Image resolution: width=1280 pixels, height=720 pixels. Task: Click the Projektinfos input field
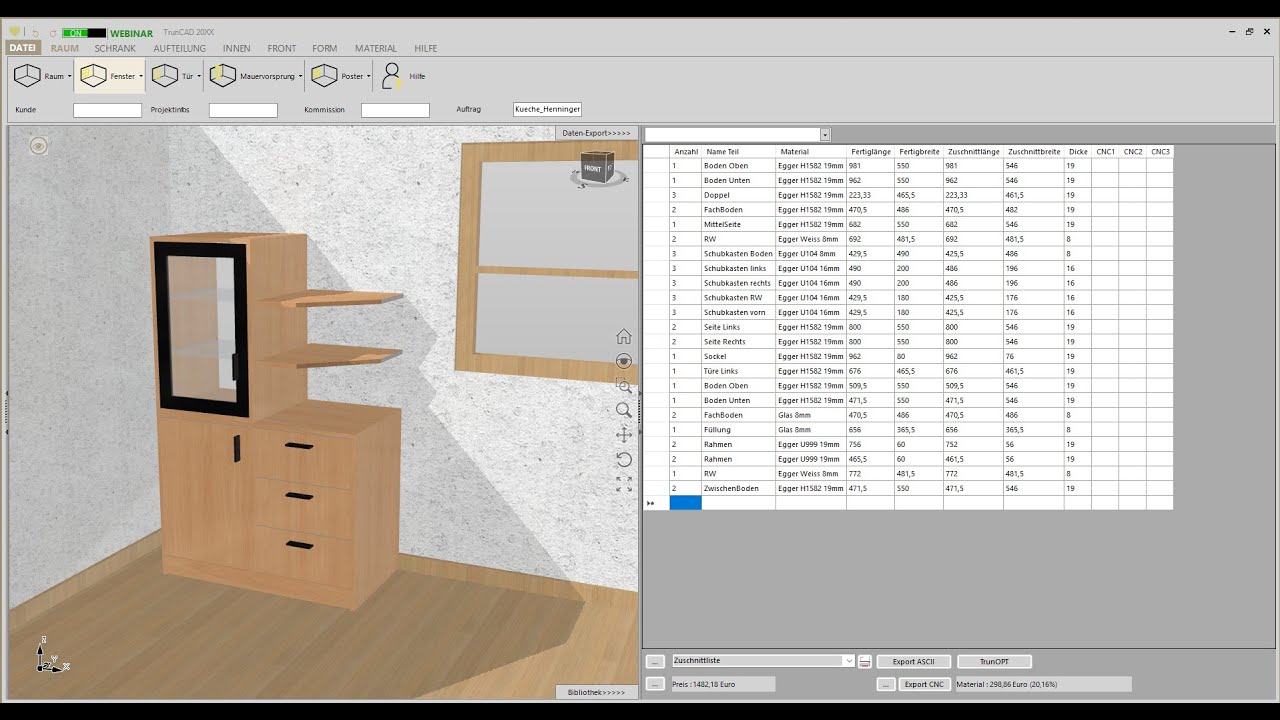243,110
